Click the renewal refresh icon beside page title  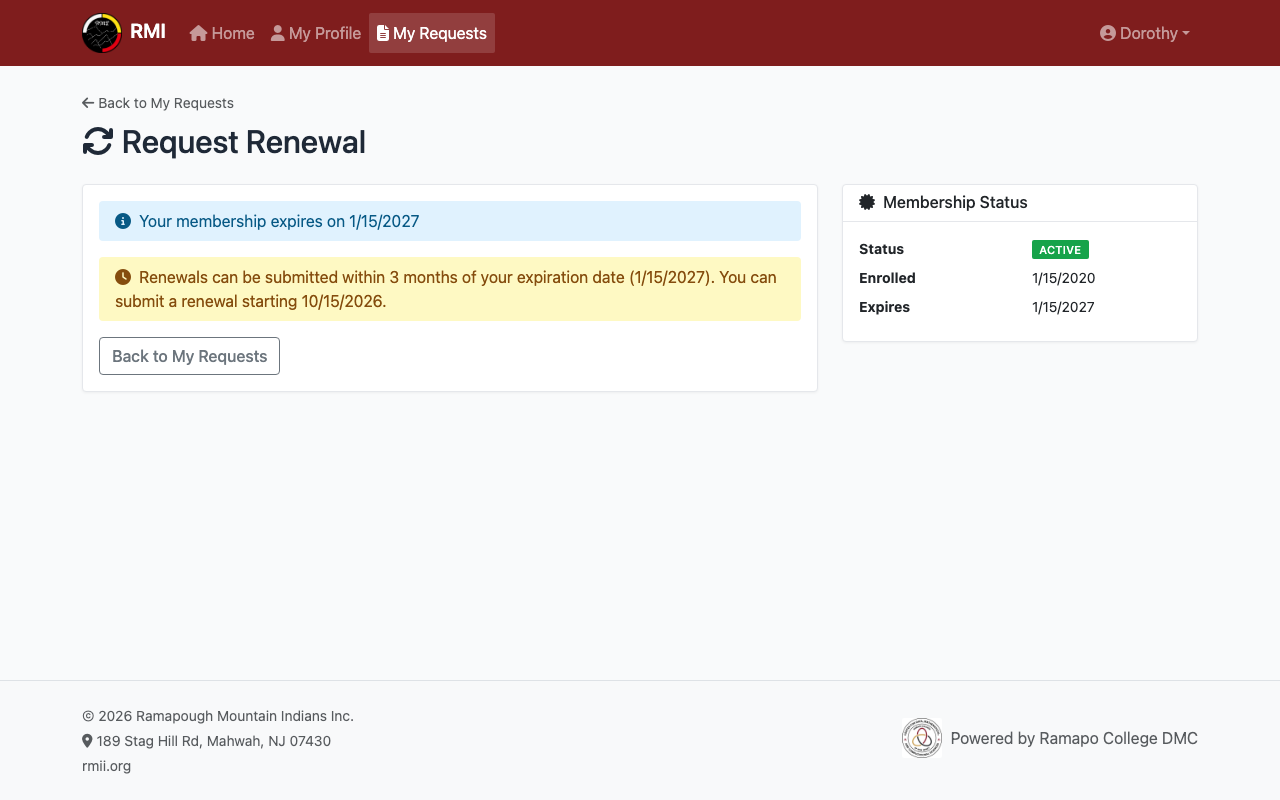click(x=98, y=141)
